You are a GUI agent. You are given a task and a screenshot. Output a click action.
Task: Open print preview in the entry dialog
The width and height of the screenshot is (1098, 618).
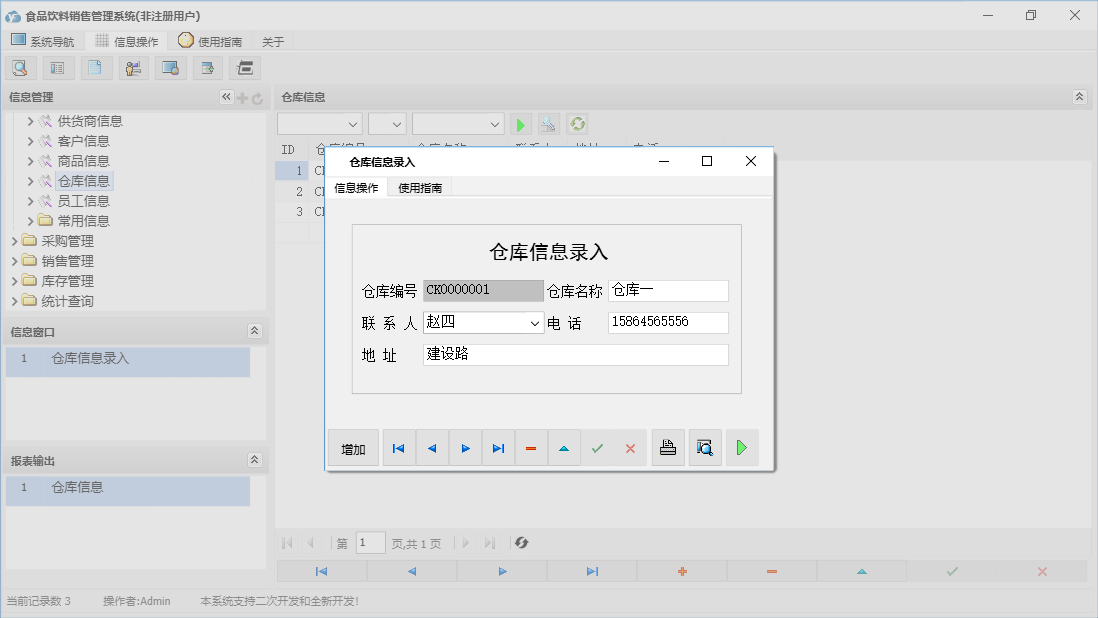[705, 447]
